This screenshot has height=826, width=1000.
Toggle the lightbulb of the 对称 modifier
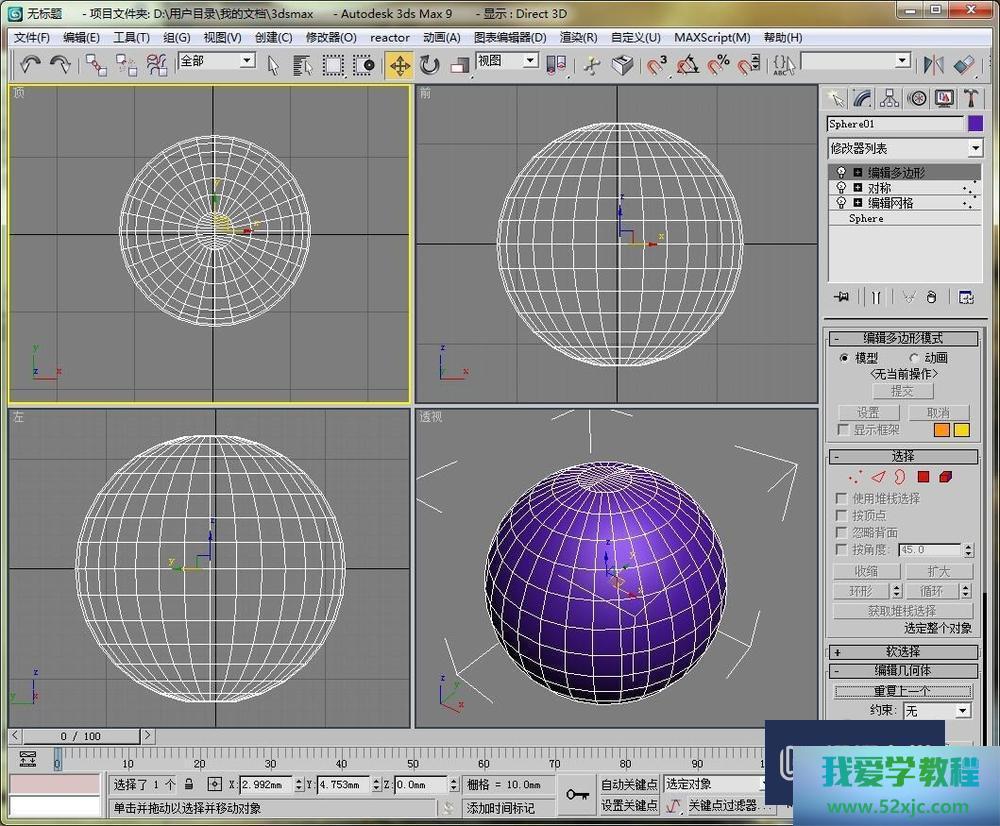(841, 188)
